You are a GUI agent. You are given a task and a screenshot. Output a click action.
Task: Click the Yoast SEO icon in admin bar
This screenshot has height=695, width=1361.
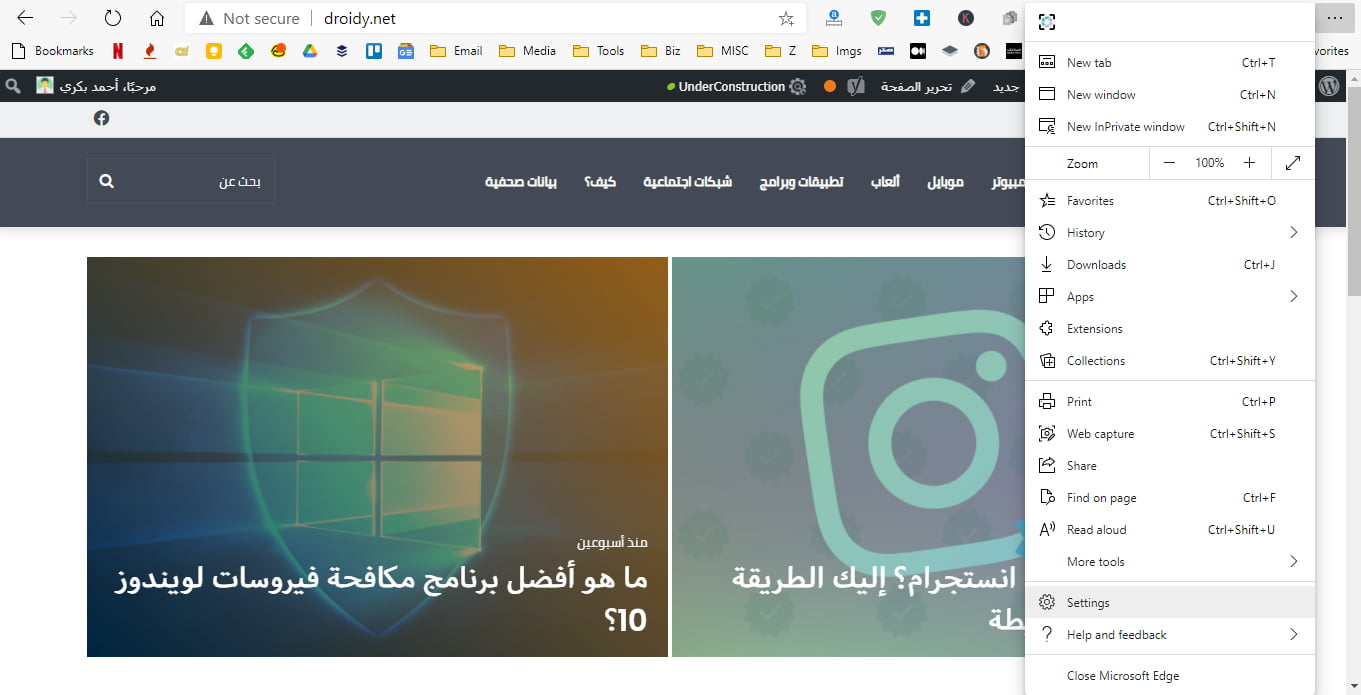click(x=856, y=86)
